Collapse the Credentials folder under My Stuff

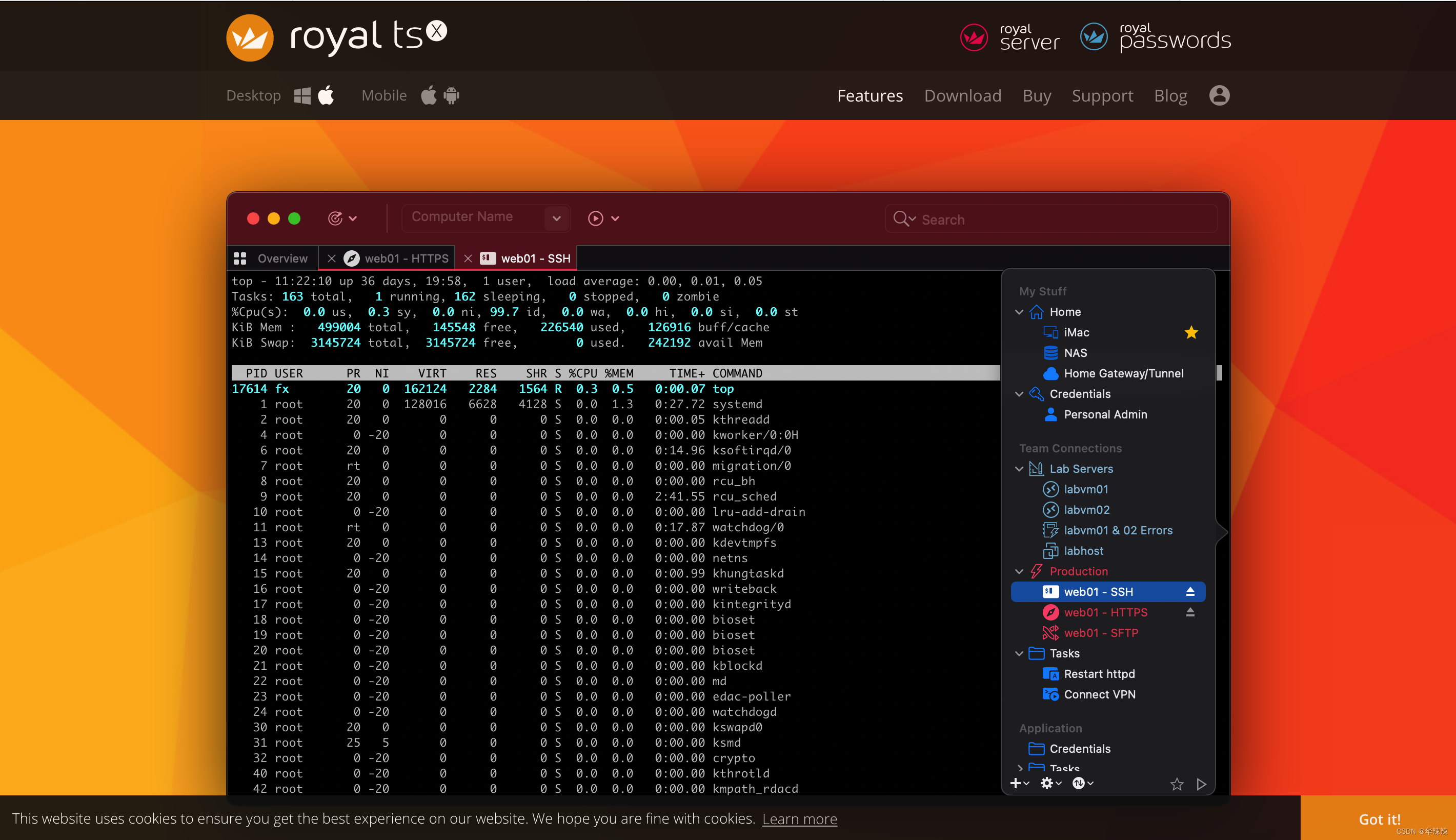pos(1019,394)
